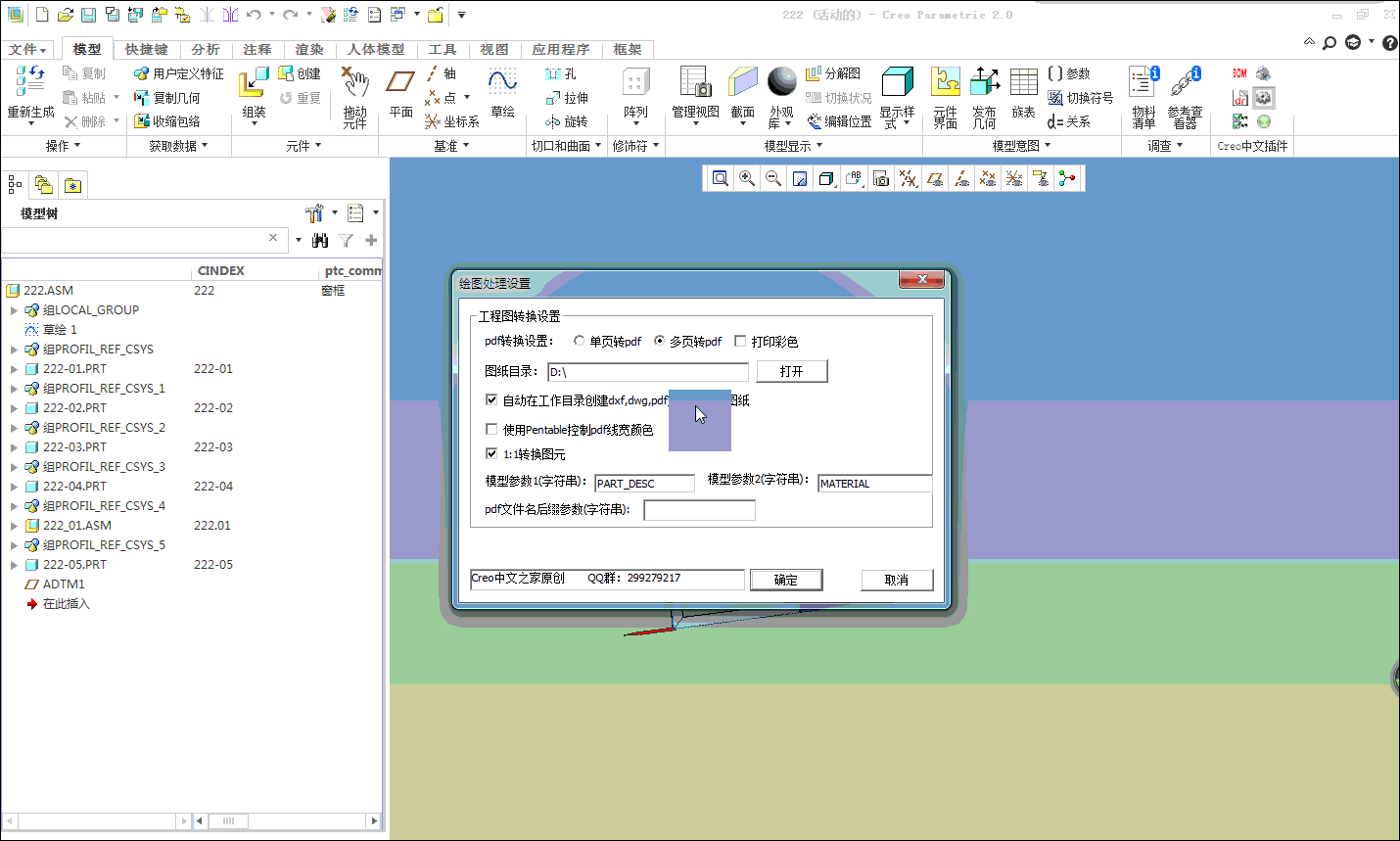Viewport: 1400px width, 841px height.
Task: Click the model tree search binoculars icon
Action: 319,240
